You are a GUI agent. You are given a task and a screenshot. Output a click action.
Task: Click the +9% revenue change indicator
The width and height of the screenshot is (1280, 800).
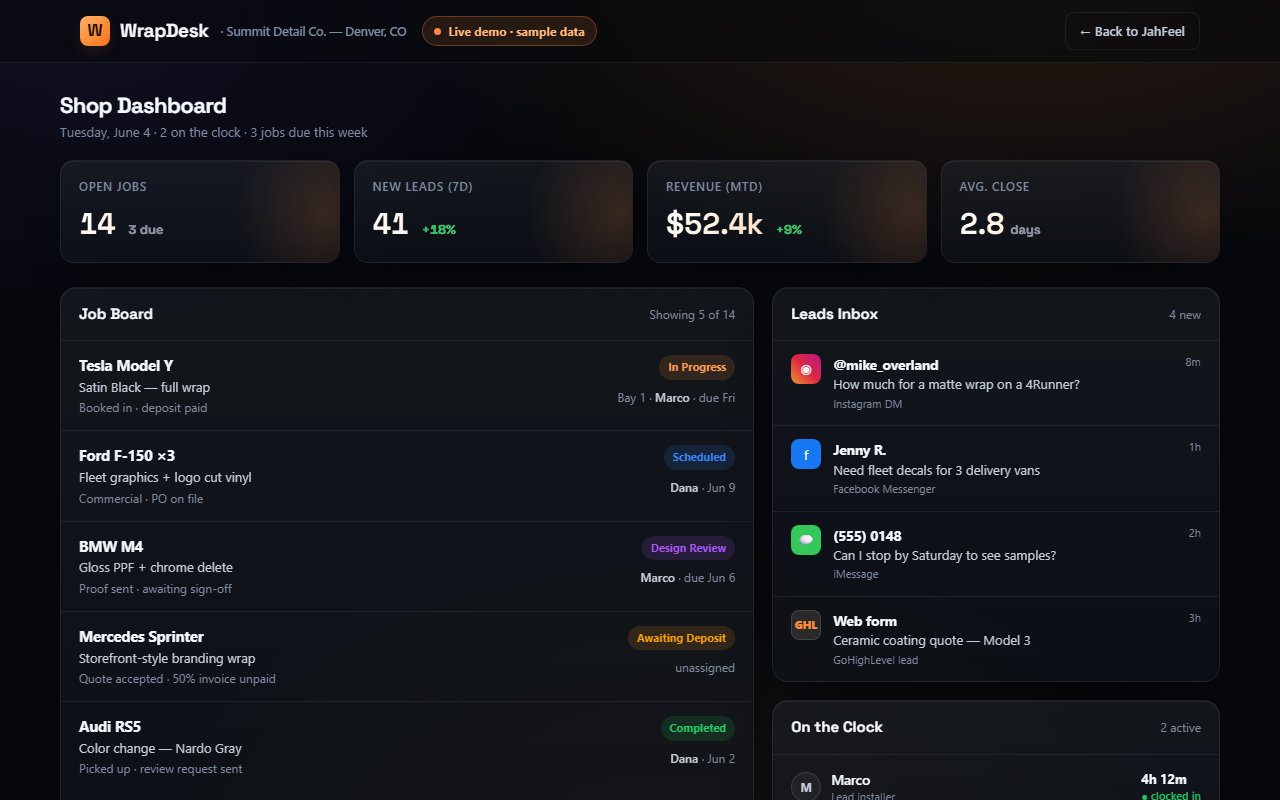(789, 230)
